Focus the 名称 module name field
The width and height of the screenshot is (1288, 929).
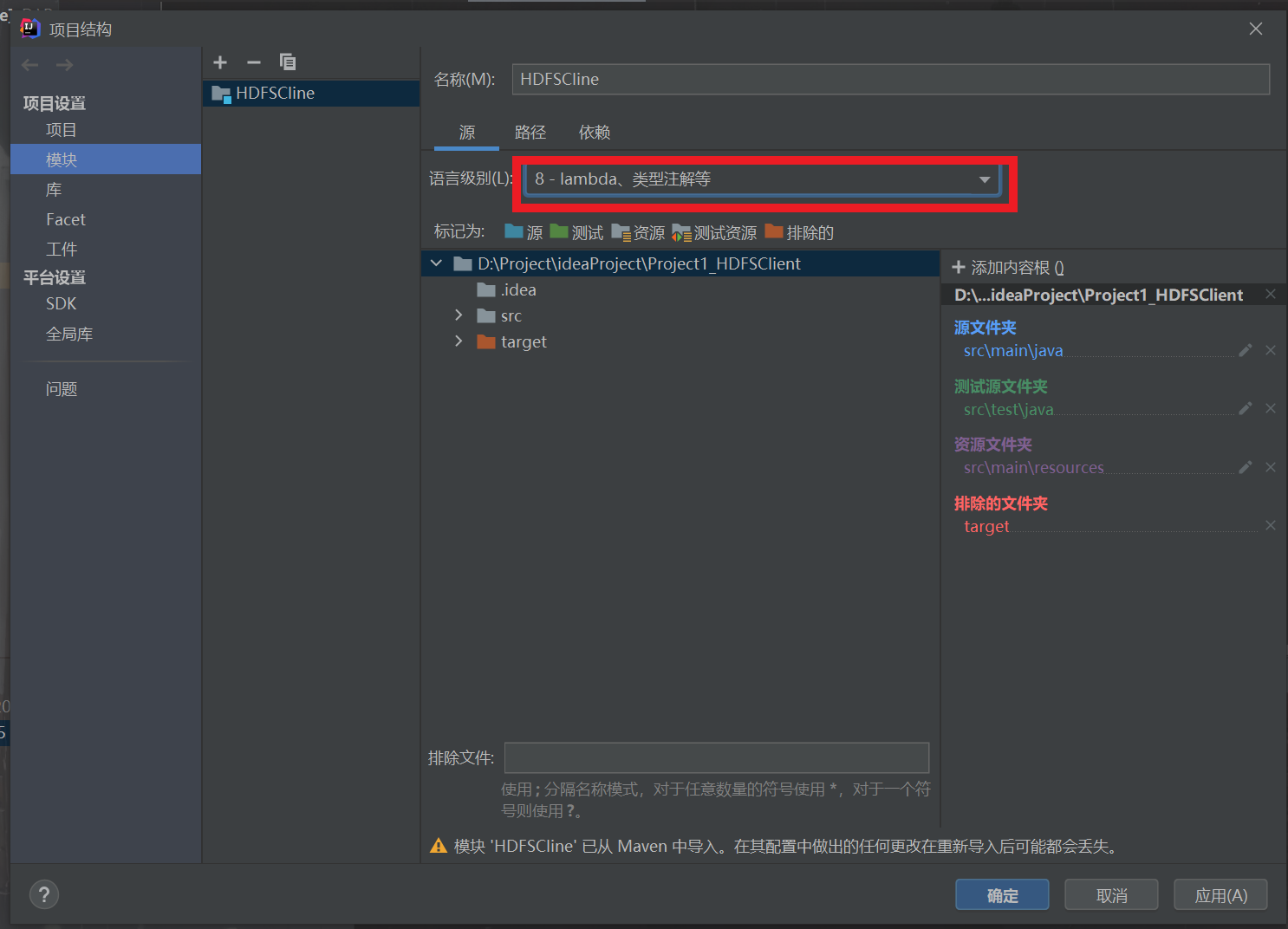[891, 79]
